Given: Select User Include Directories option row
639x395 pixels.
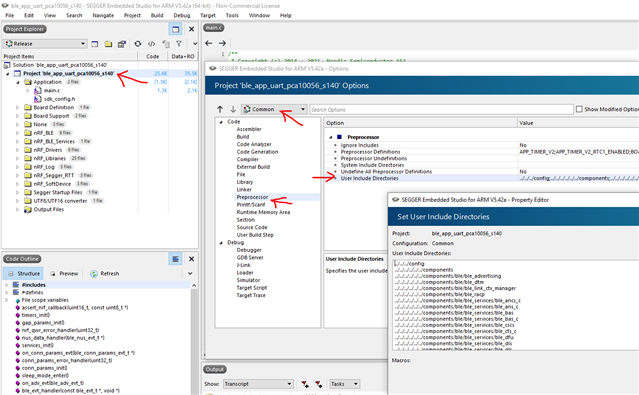Looking at the screenshot, I should coord(482,179).
